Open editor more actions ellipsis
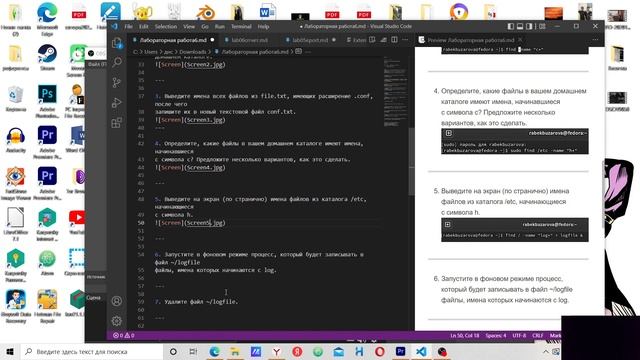Screen dimensions: 640x360 click(x=405, y=40)
